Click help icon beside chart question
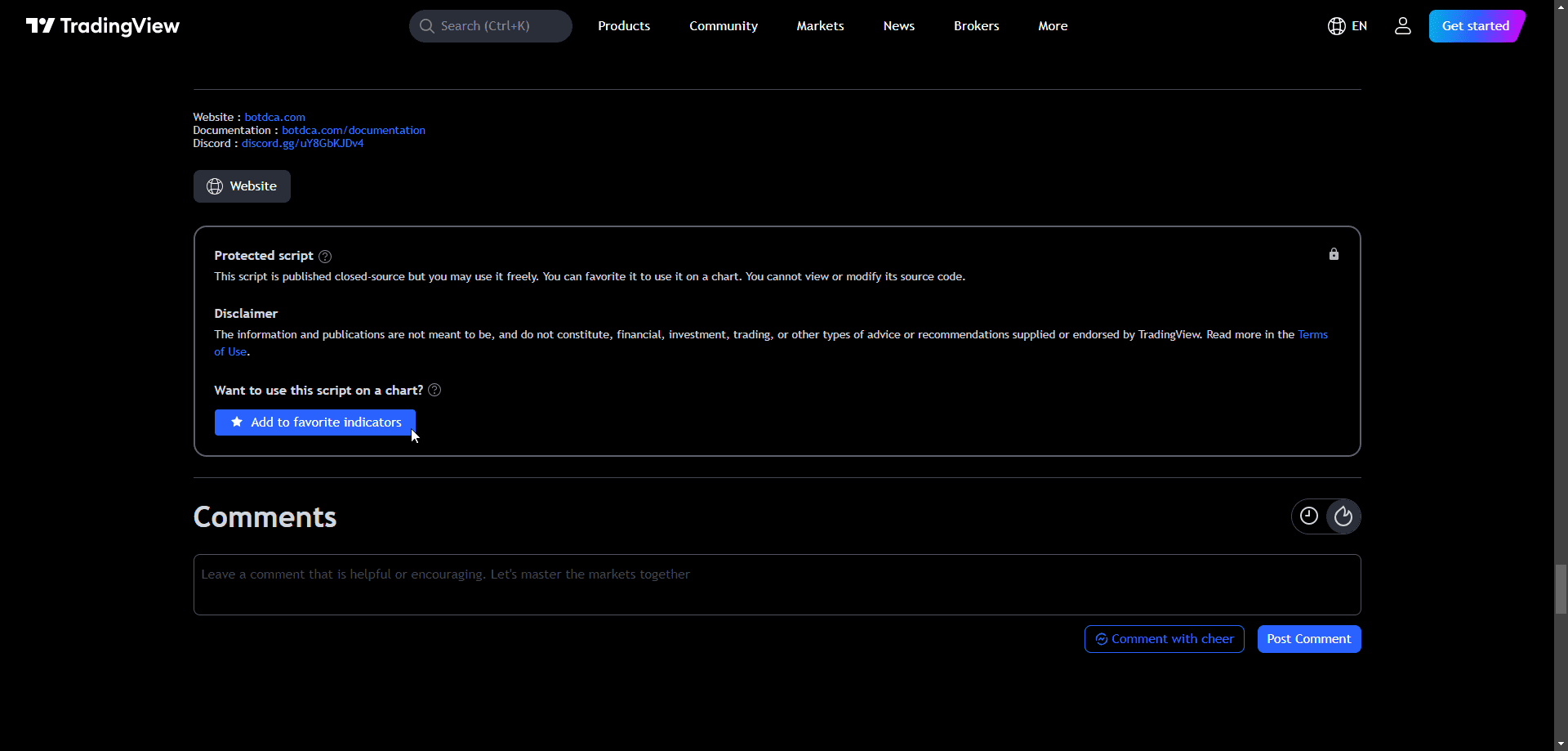Image resolution: width=1568 pixels, height=751 pixels. (x=434, y=391)
